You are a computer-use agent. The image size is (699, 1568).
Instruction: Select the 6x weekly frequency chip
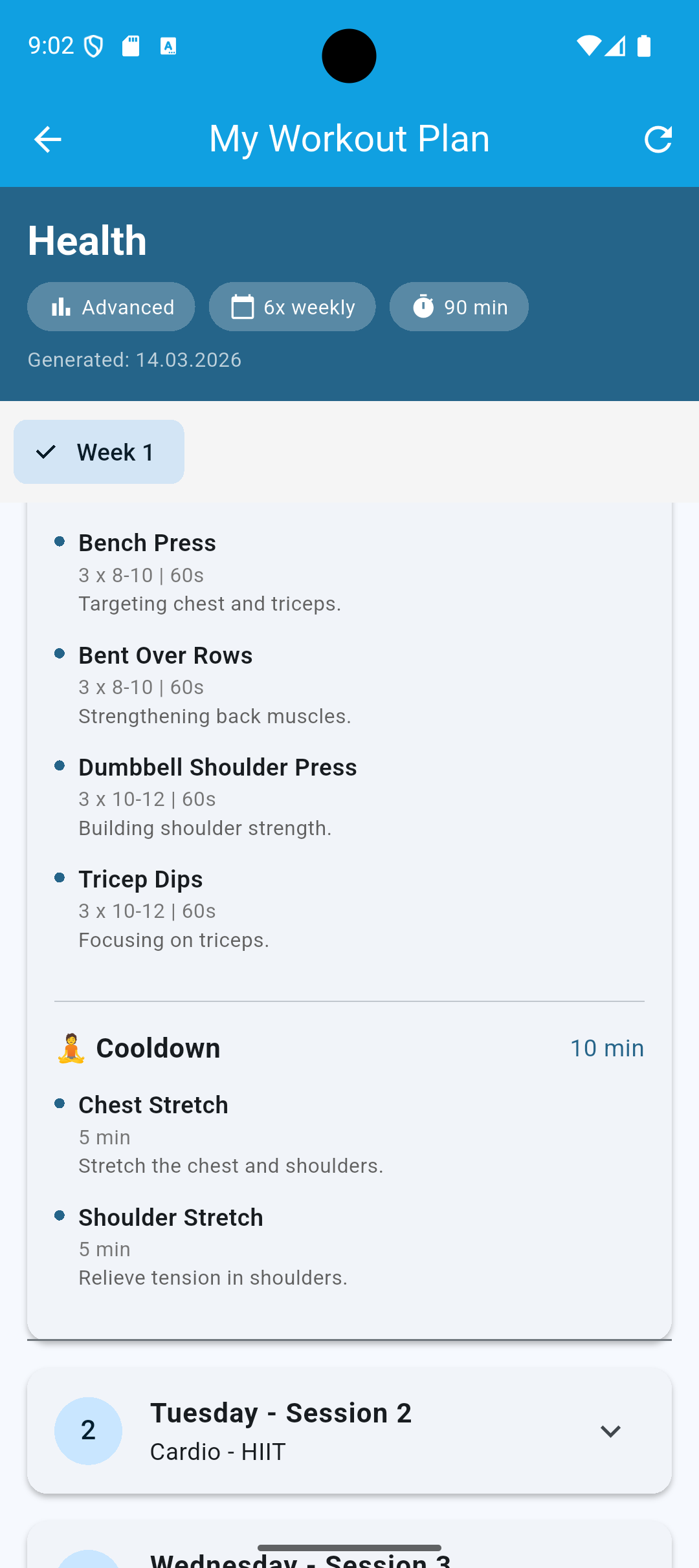[292, 307]
